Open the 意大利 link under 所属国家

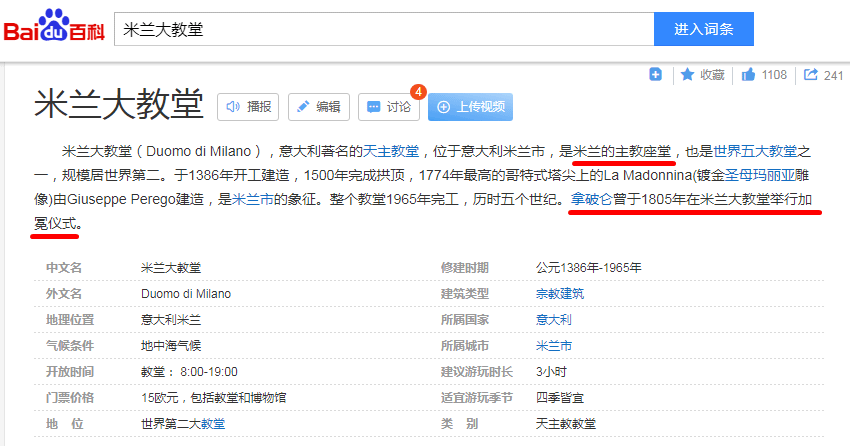(553, 320)
